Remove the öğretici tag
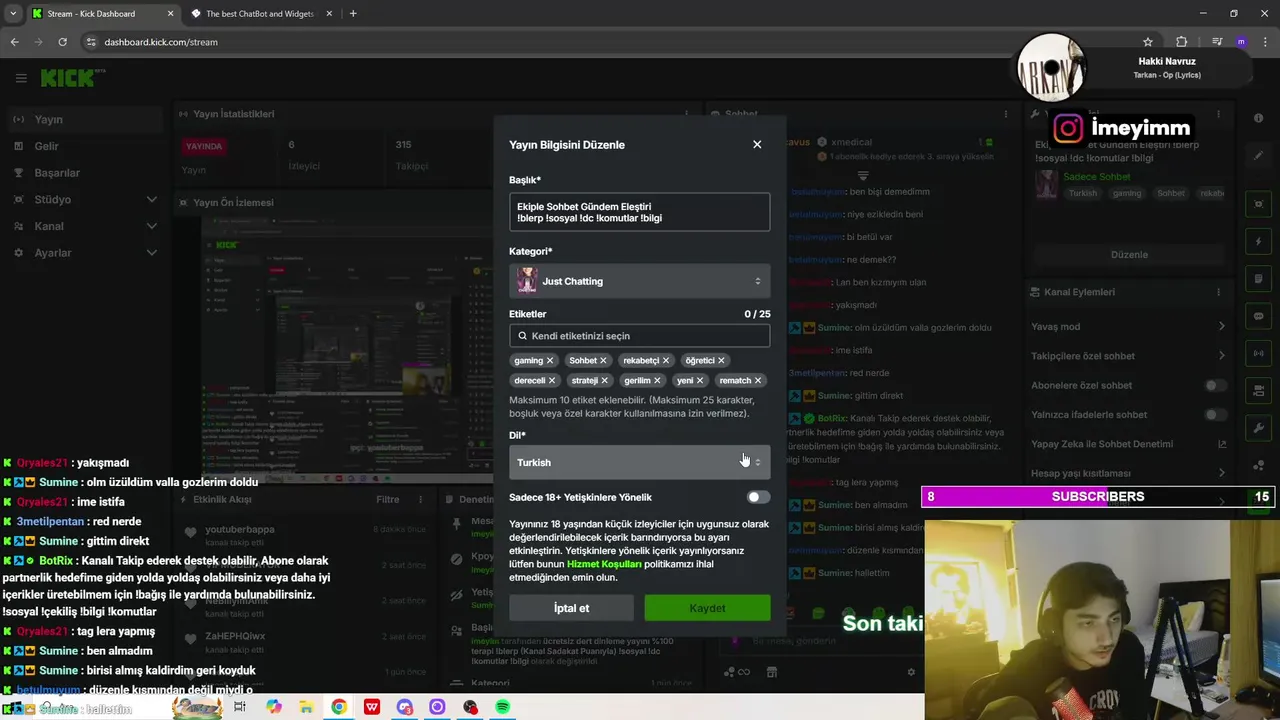 pyautogui.click(x=721, y=361)
